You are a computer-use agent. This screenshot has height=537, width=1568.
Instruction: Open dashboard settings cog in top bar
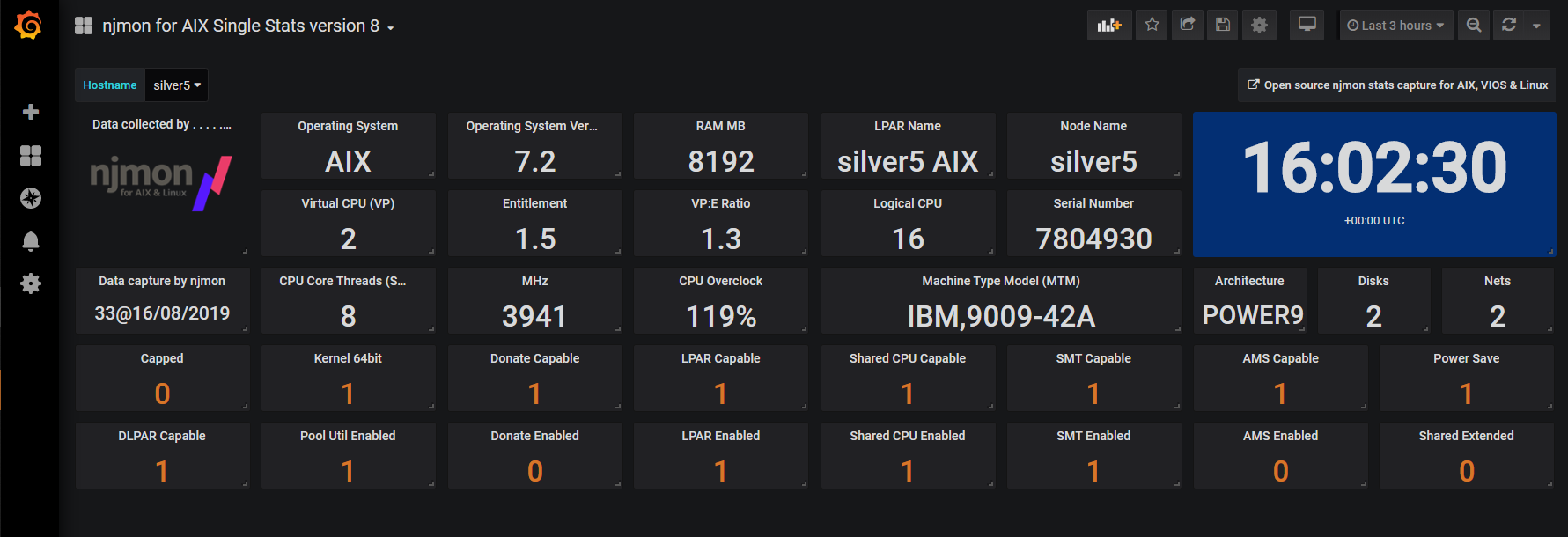pos(1259,26)
